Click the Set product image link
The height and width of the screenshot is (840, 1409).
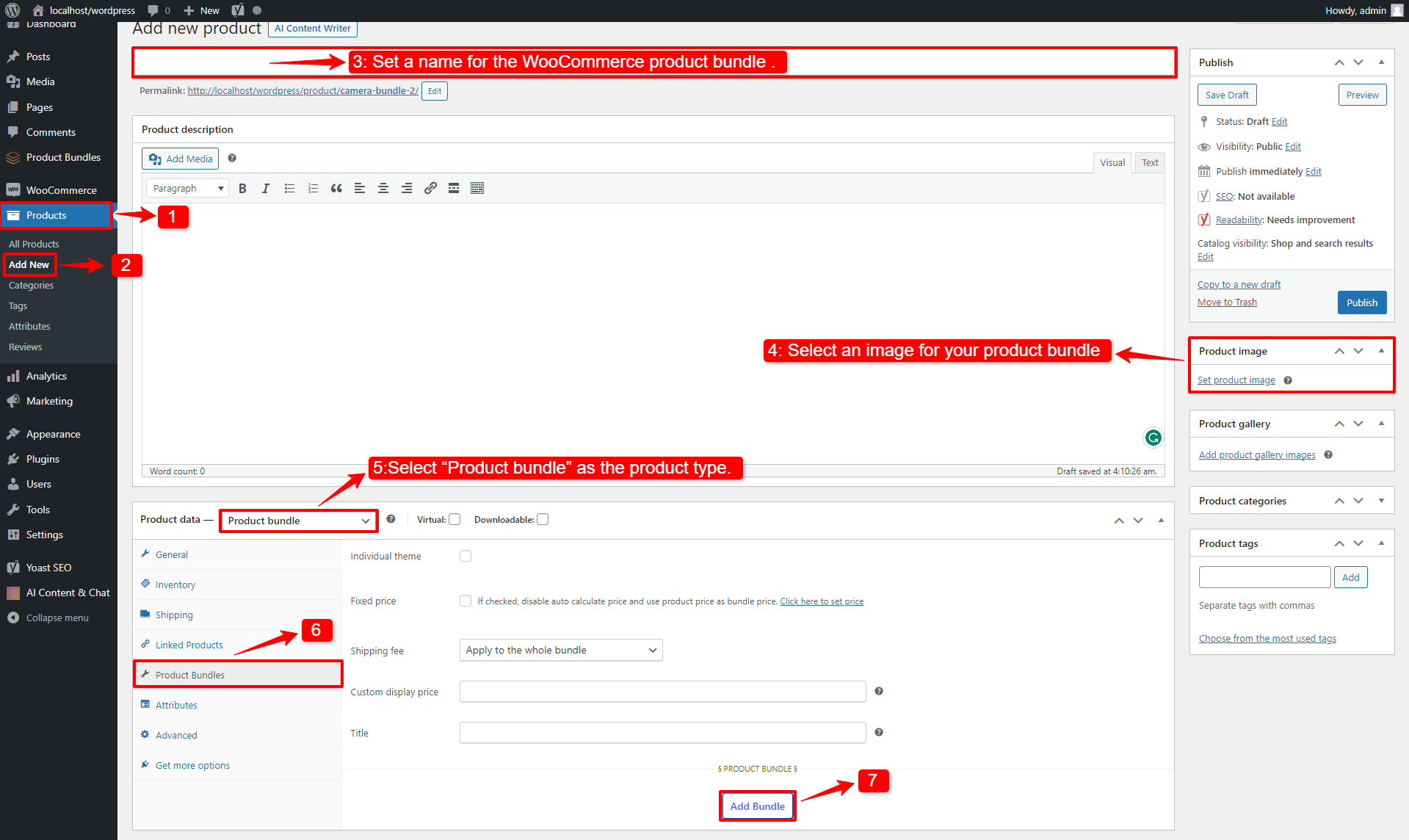click(1236, 380)
